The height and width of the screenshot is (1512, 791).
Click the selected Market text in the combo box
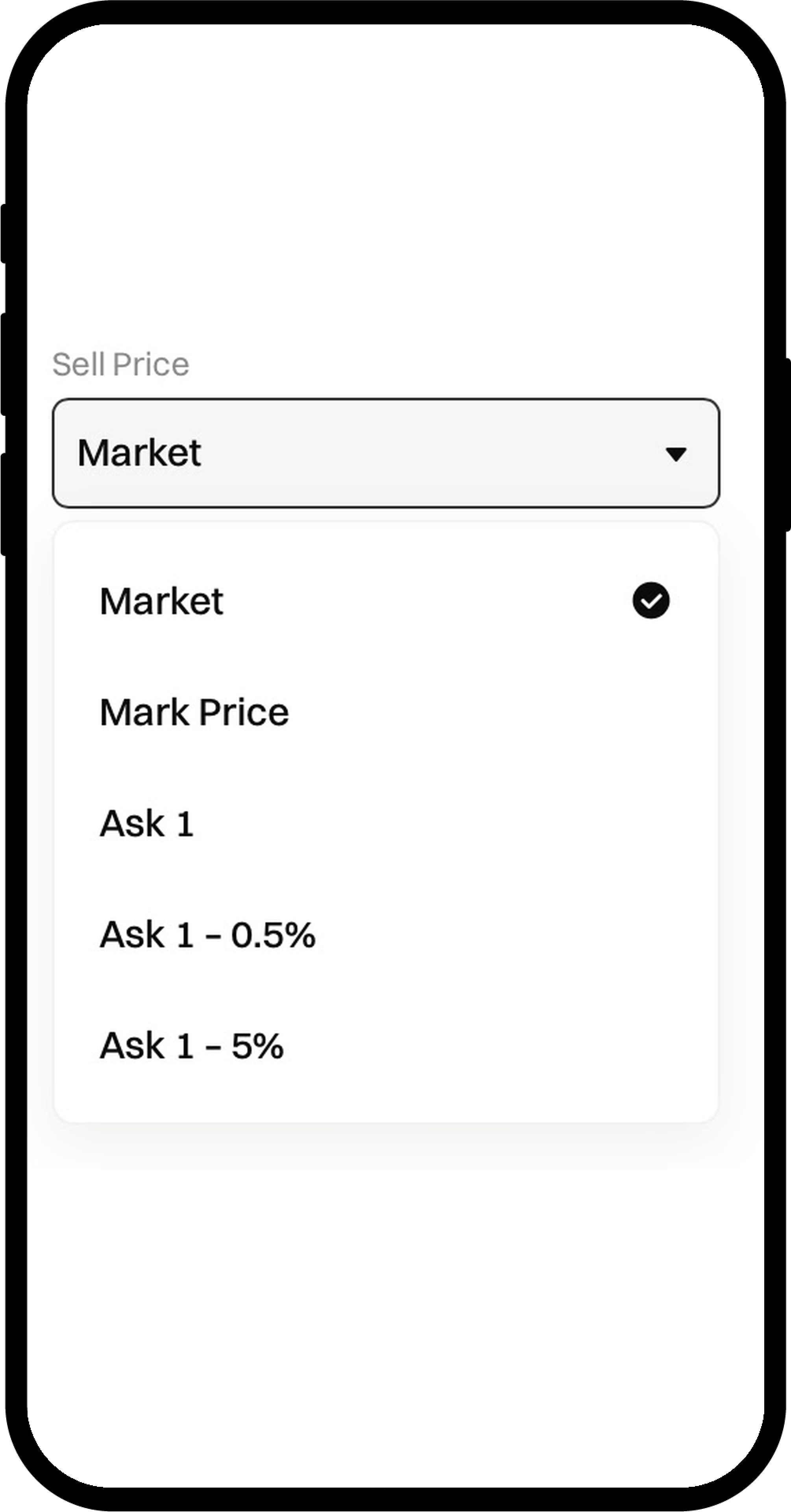click(x=140, y=452)
